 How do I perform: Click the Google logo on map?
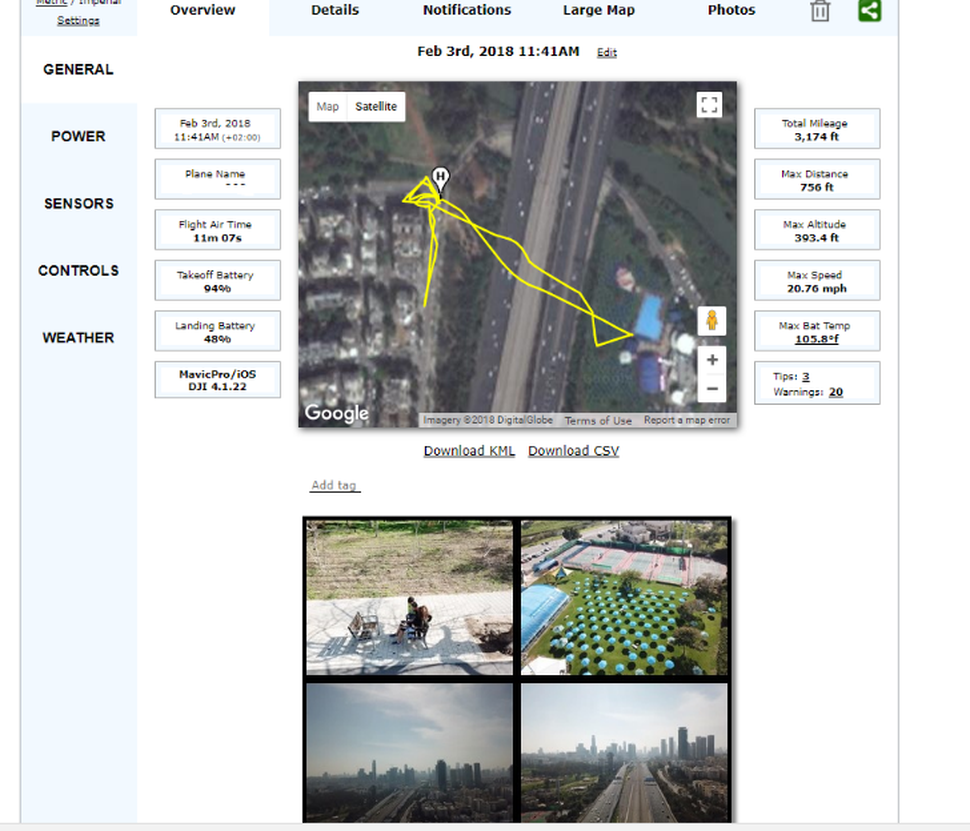point(336,413)
